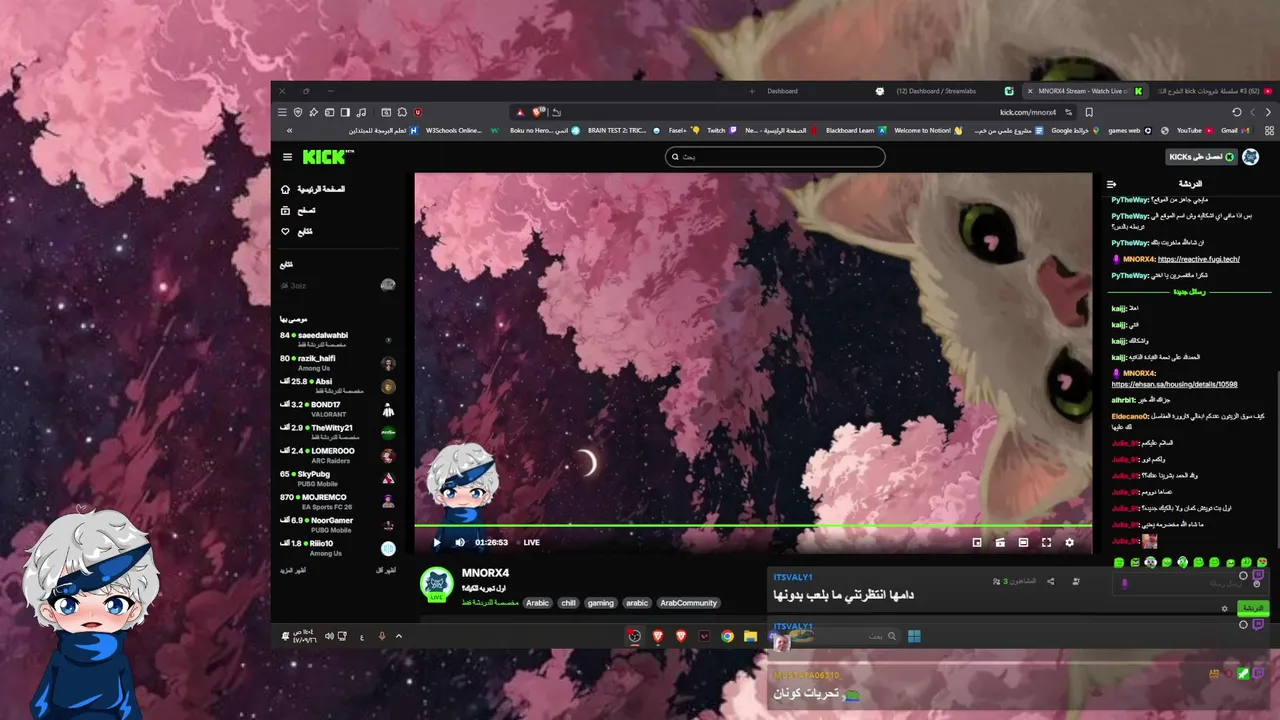1280x720 pixels.
Task: Open Riiio10 recommended channel
Action: click(337, 547)
